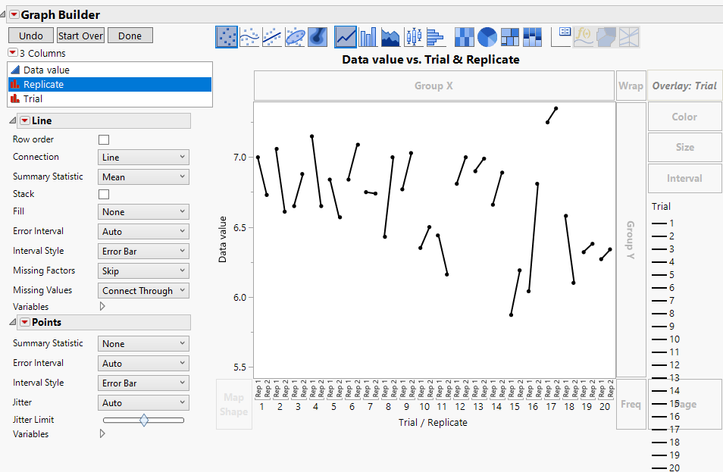
Task: Open the Line Error Interval dropdown
Action: coord(143,231)
